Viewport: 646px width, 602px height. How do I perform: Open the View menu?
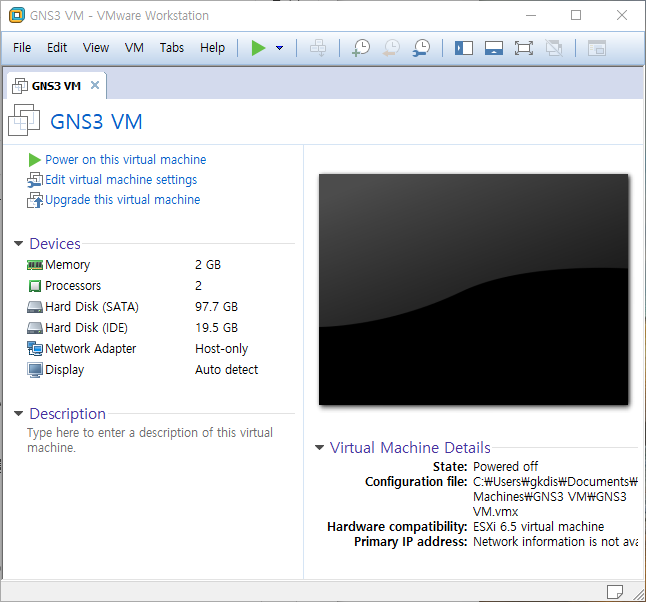(x=96, y=48)
